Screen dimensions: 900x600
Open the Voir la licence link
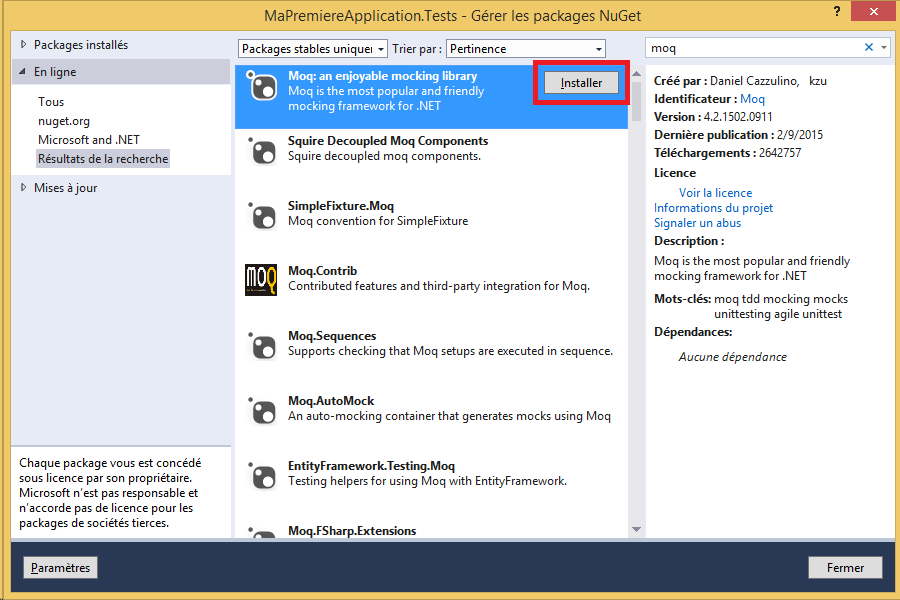pyautogui.click(x=715, y=193)
